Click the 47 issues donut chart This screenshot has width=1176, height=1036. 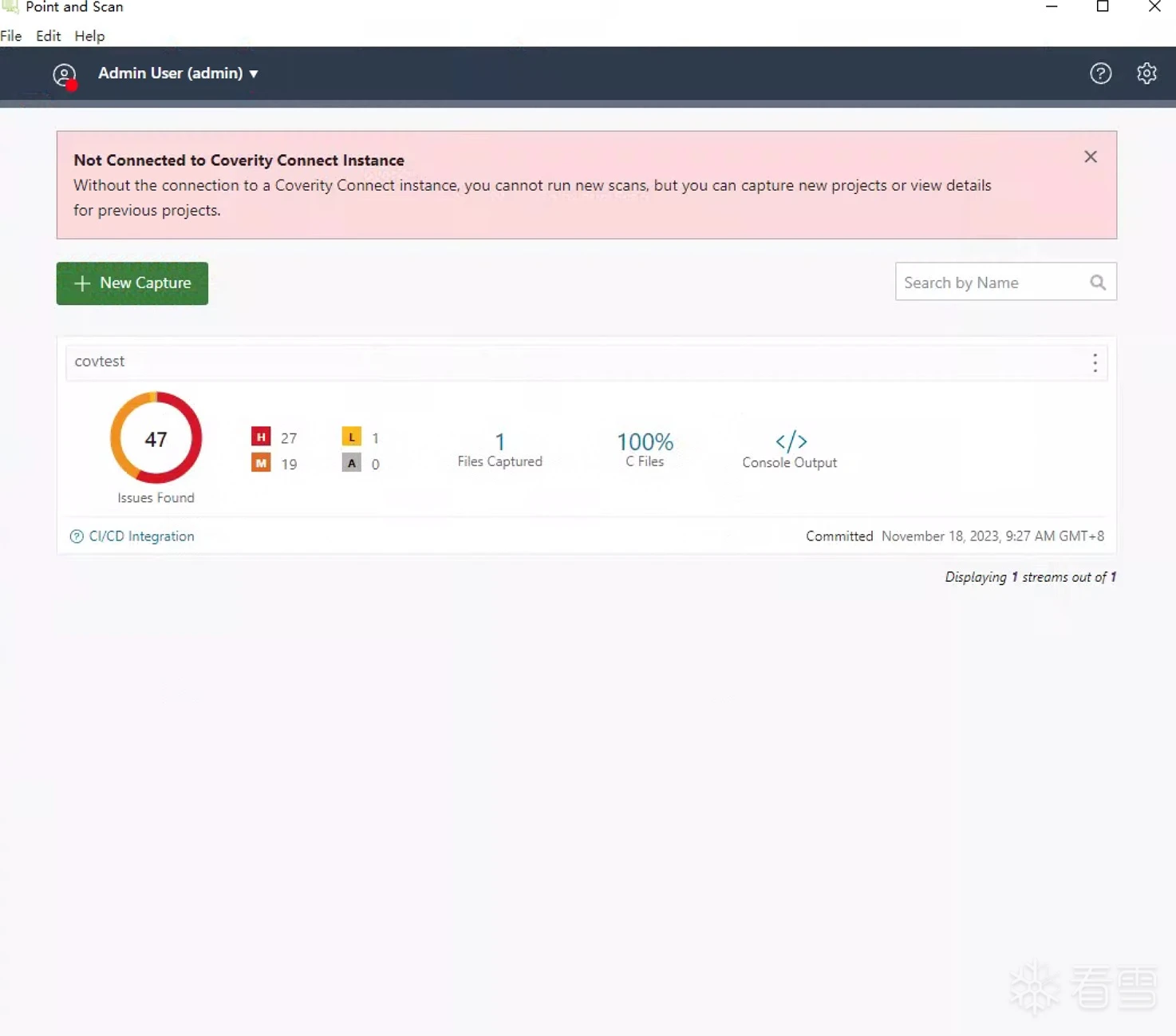pyautogui.click(x=156, y=437)
